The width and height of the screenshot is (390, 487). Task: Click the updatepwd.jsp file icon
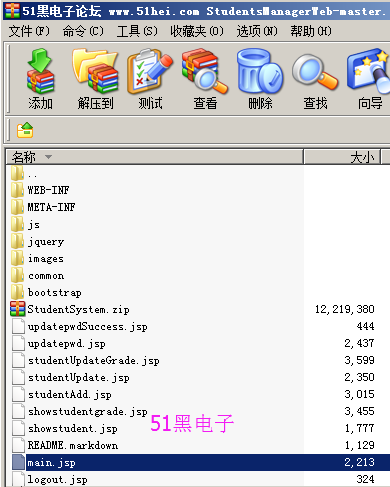18,343
